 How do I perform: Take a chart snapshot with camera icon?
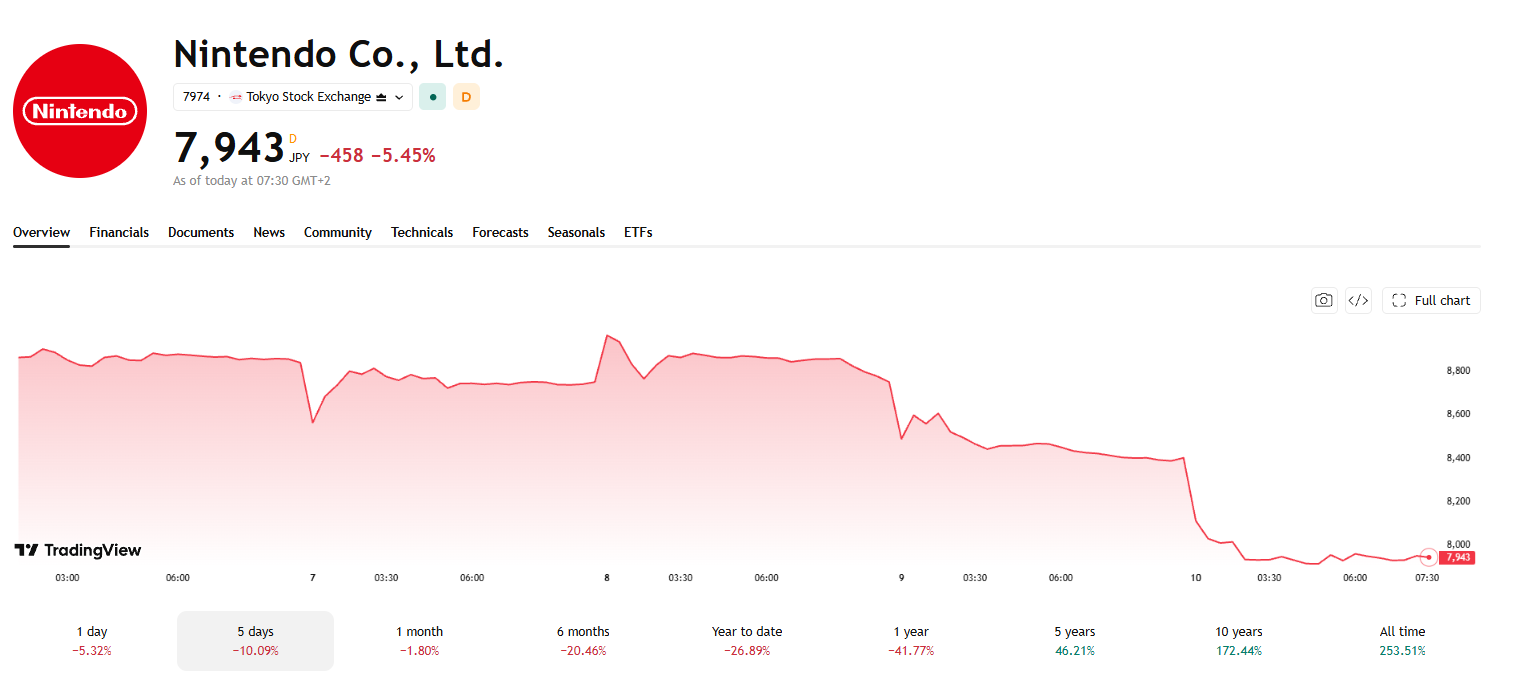point(1324,300)
